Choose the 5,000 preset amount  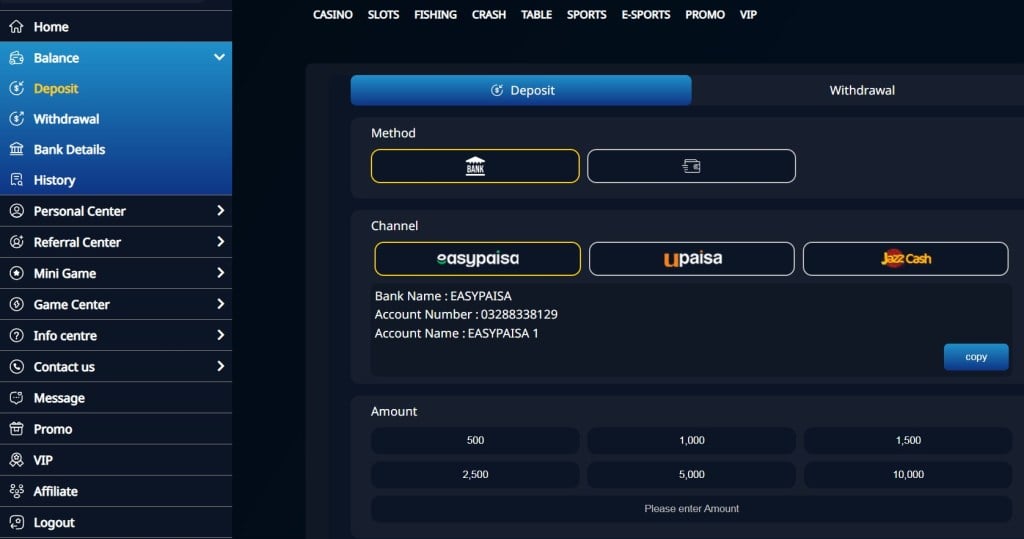click(x=691, y=475)
